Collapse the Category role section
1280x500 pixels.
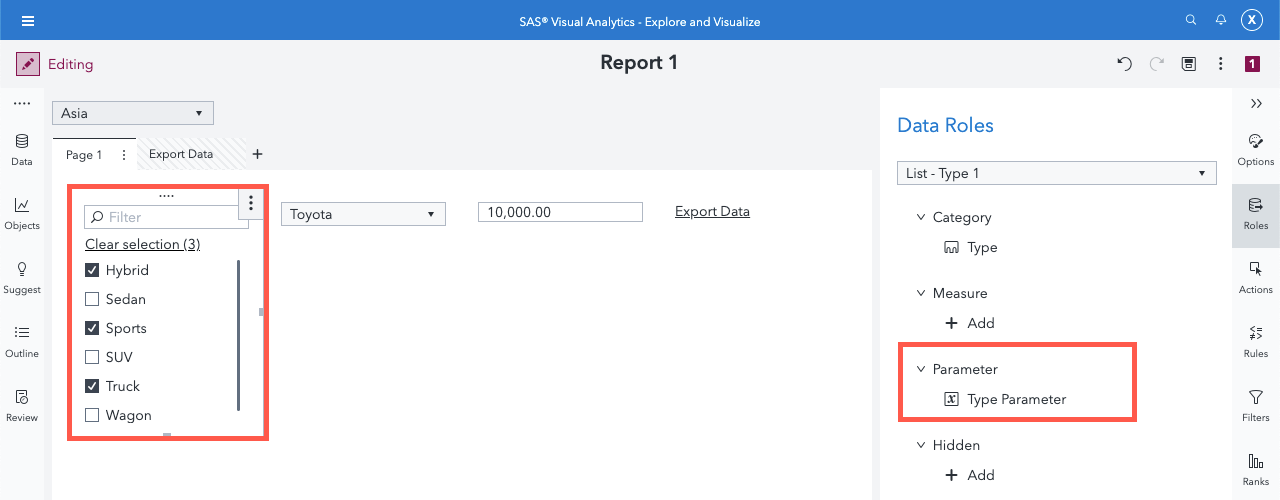point(921,217)
